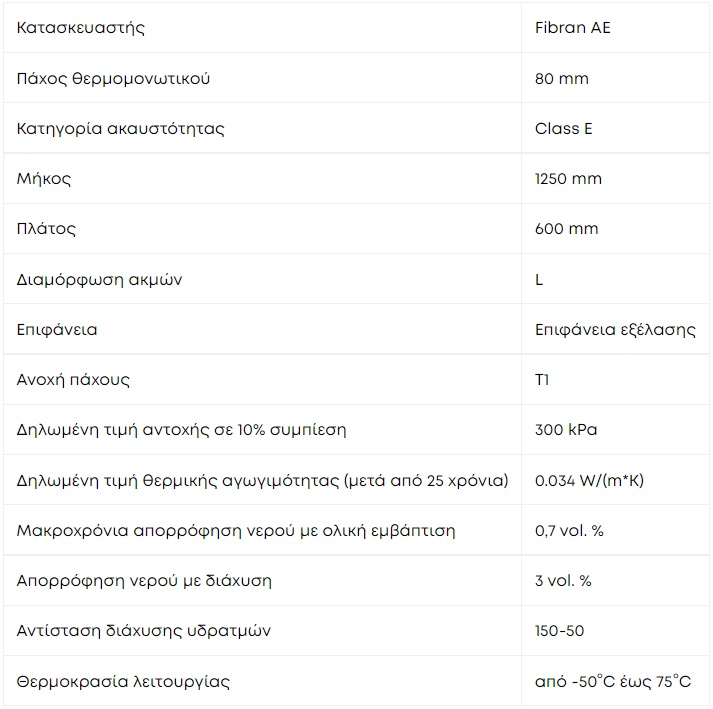Select the 150-50 value
Screen dimensions: 713x709
point(559,631)
